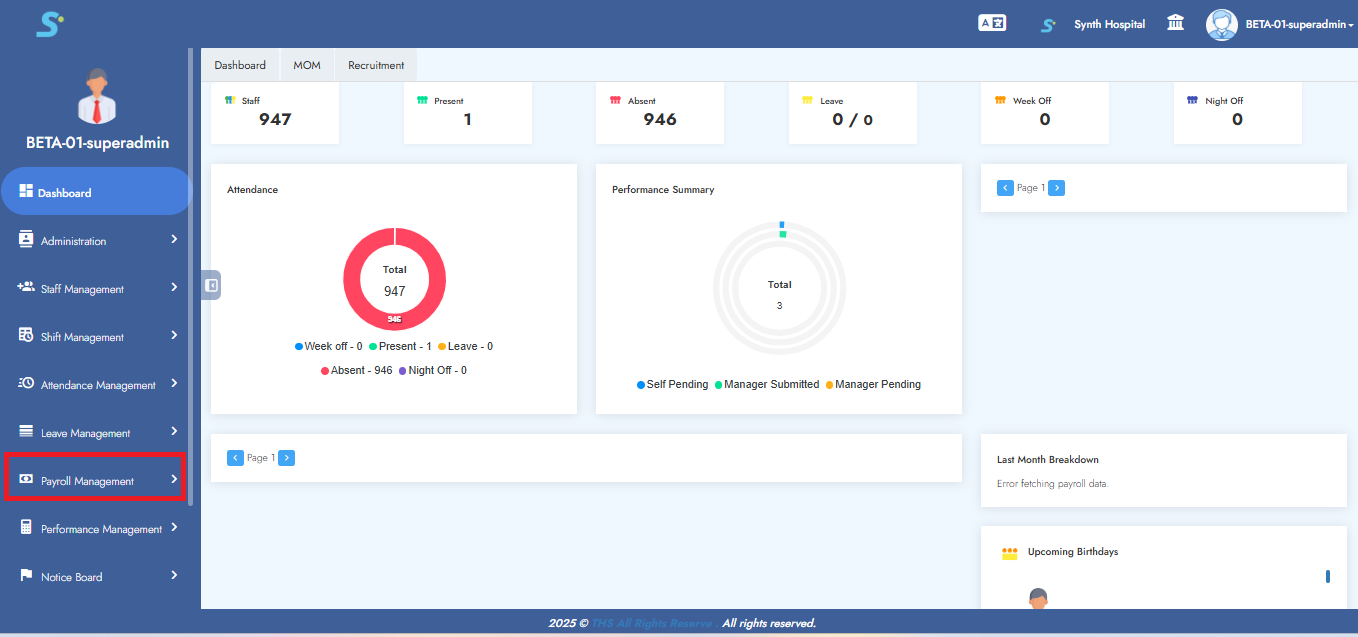Click the Notice Board flag icon
The width and height of the screenshot is (1358, 637).
[x=26, y=576]
